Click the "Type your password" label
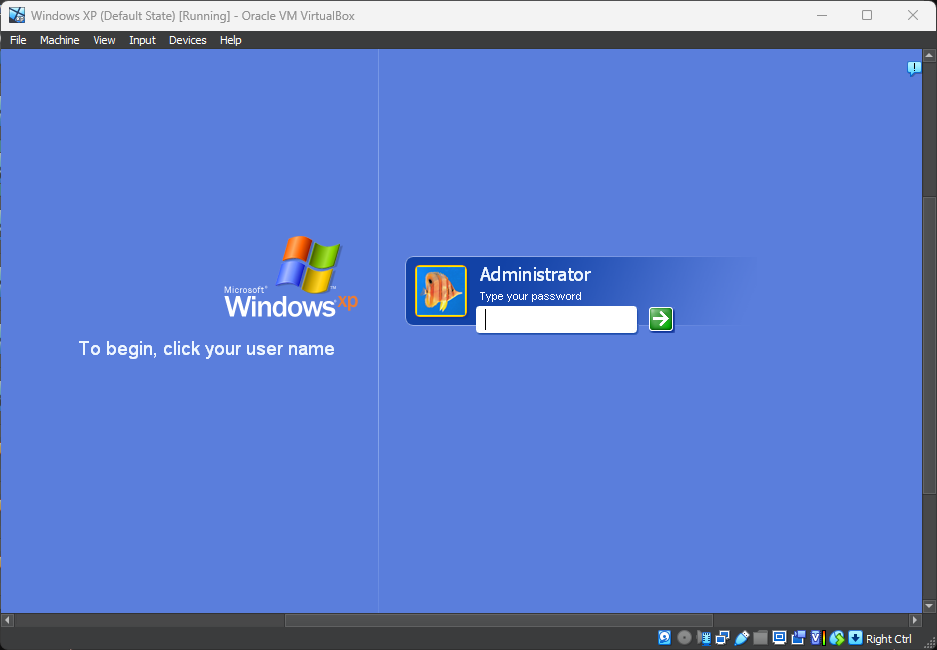Viewport: 937px width, 650px height. (531, 296)
